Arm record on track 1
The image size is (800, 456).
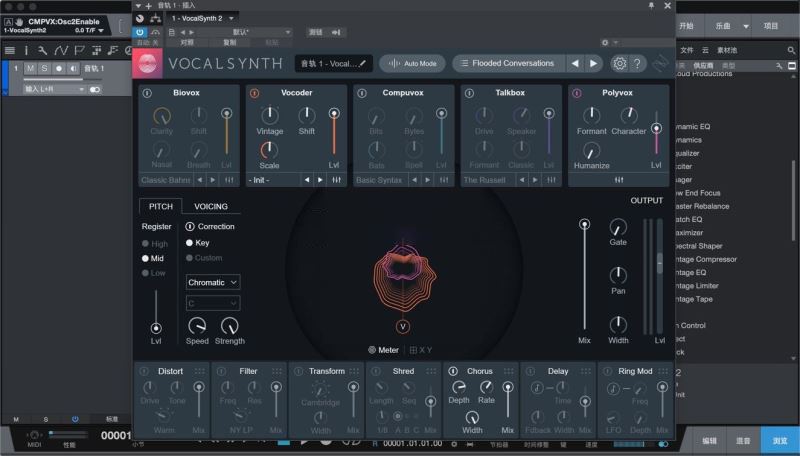[59, 68]
